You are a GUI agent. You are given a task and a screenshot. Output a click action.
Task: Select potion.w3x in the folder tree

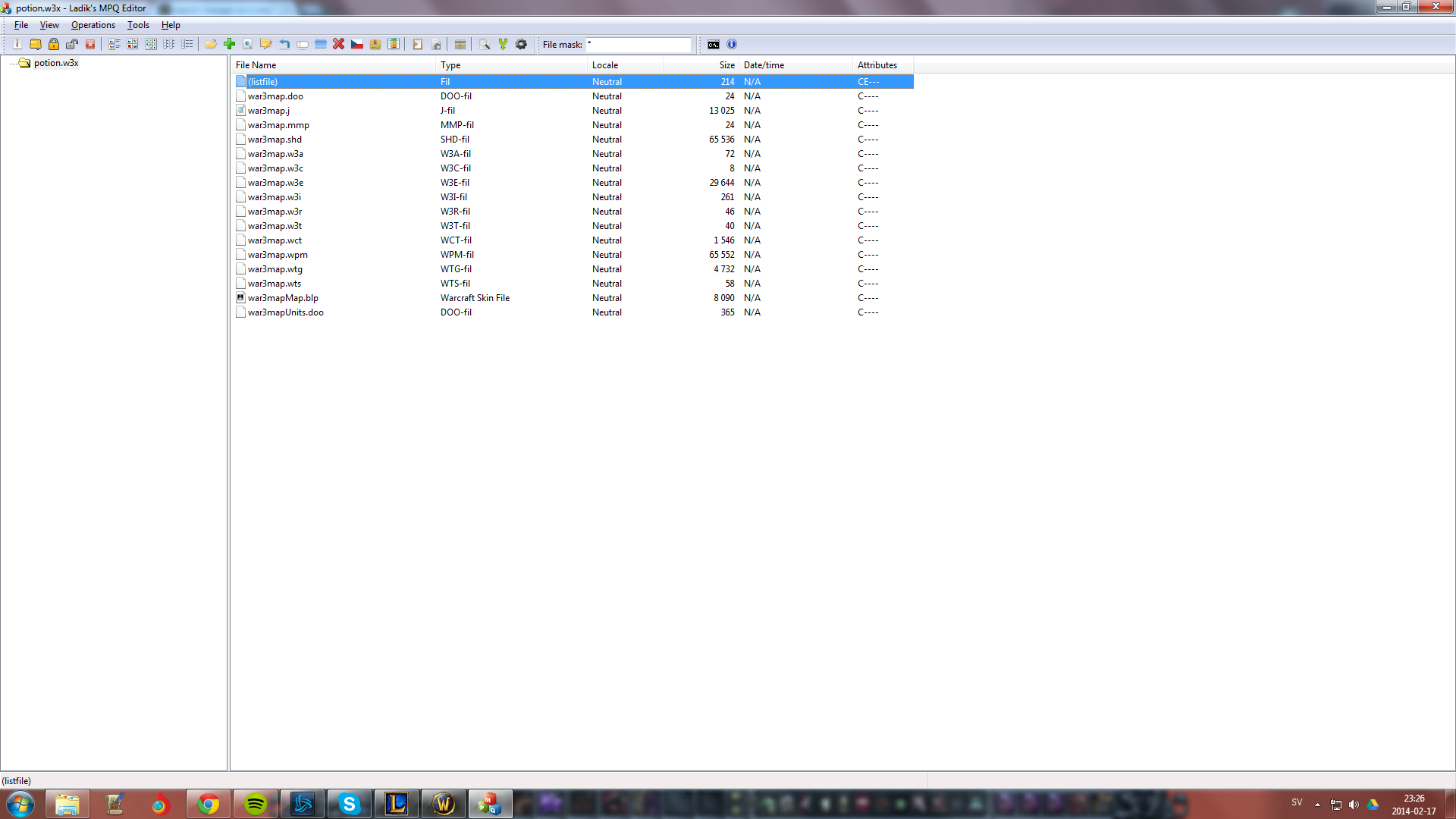[x=56, y=63]
